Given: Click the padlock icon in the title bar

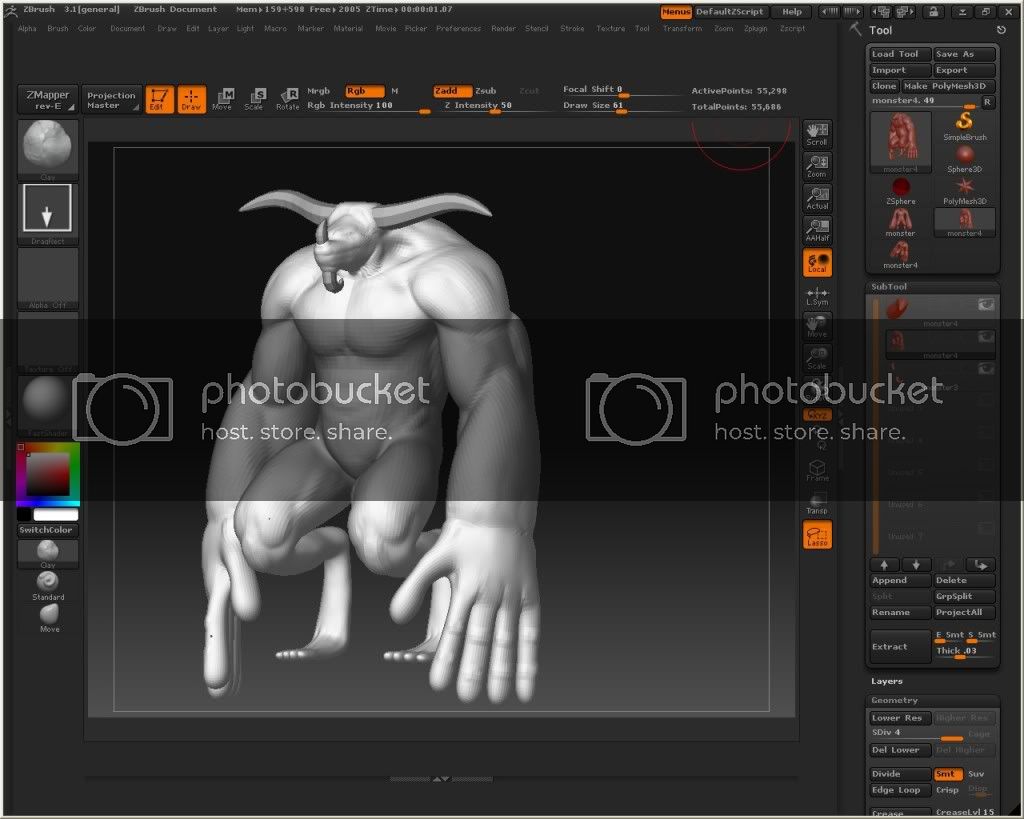Looking at the screenshot, I should pyautogui.click(x=934, y=12).
